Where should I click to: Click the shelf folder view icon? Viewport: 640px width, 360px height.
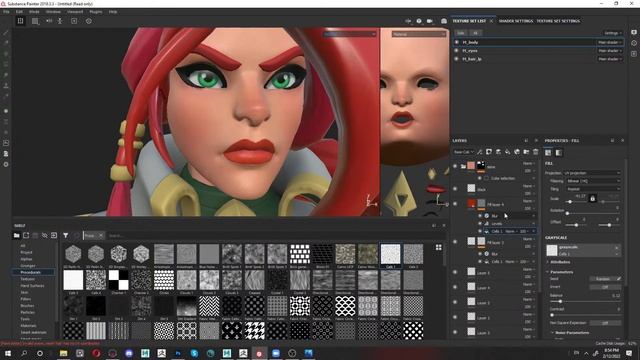coord(16,236)
